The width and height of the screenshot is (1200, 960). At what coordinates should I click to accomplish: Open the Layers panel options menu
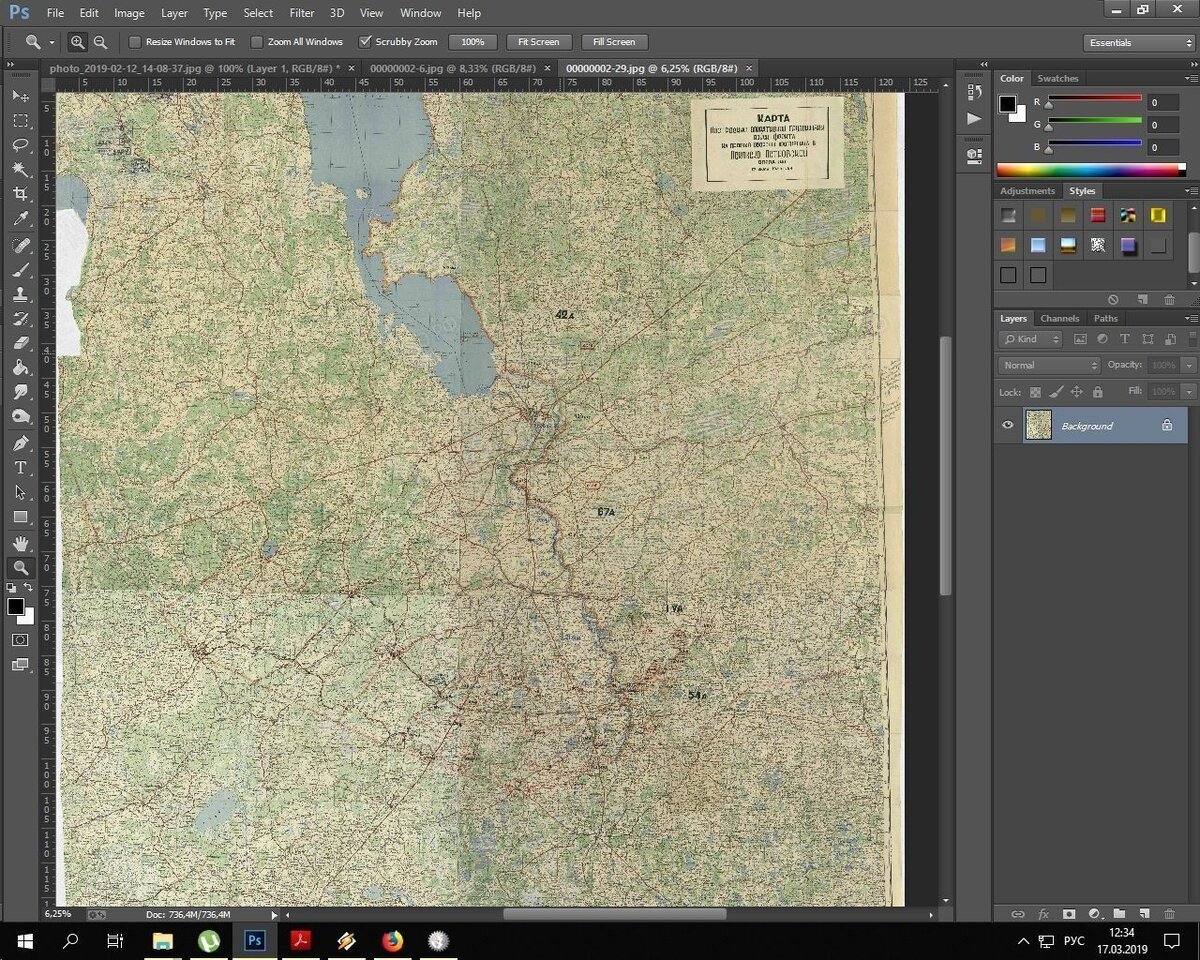point(1190,318)
